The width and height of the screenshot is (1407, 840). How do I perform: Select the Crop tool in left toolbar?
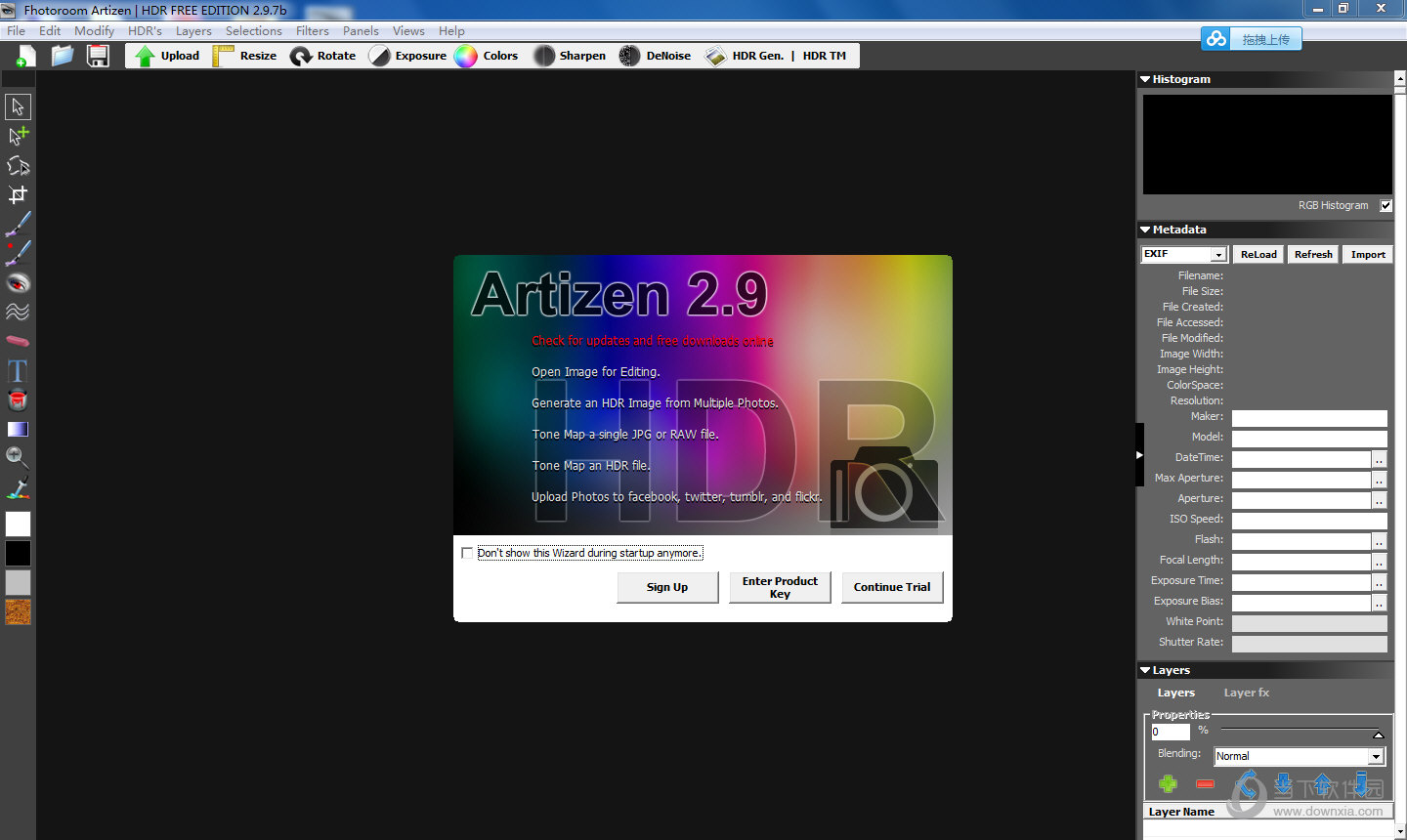tap(18, 194)
